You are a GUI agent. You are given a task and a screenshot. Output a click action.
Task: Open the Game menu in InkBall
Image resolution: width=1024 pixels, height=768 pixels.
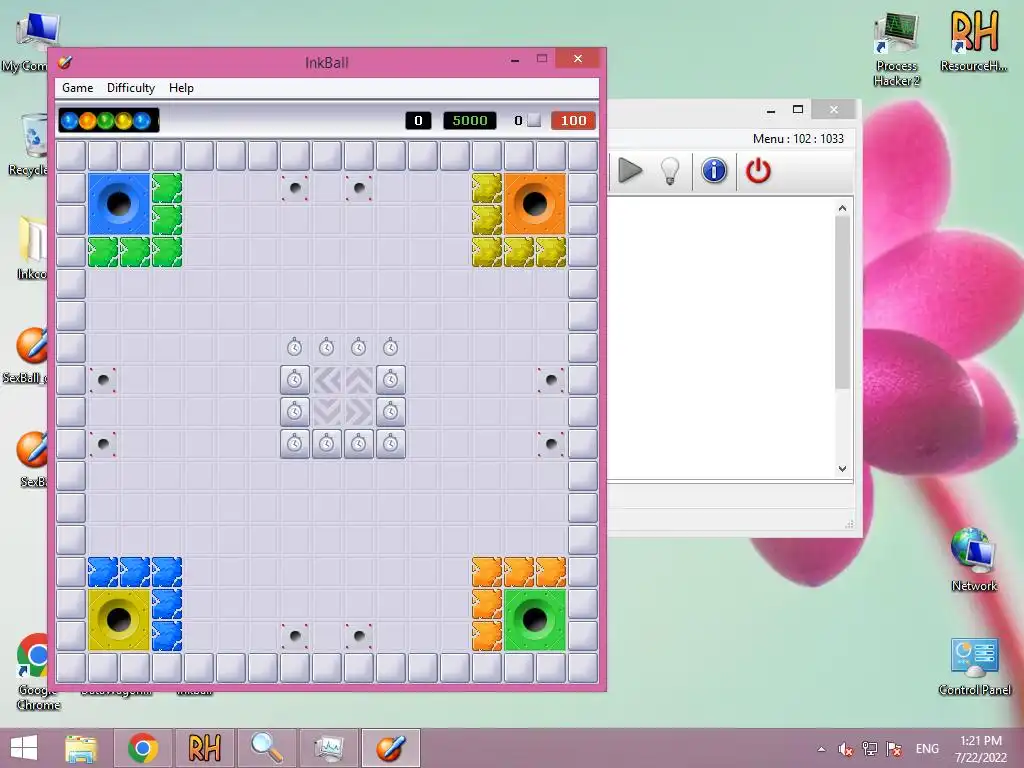point(77,88)
